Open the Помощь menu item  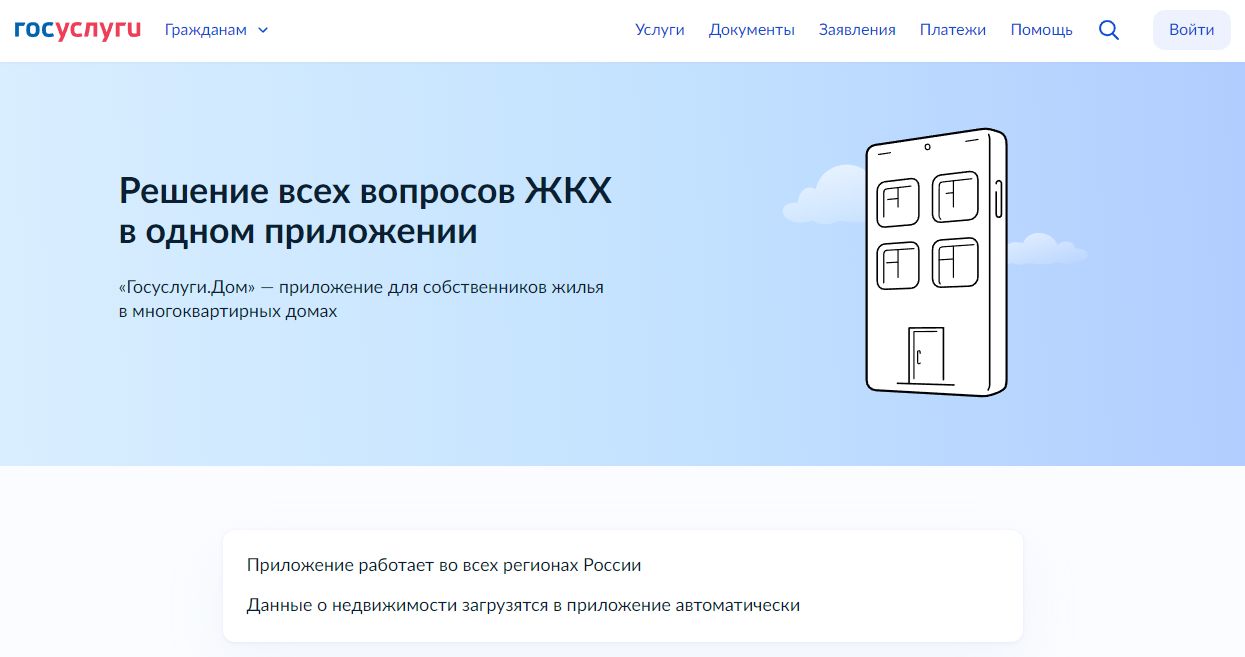coord(1041,30)
